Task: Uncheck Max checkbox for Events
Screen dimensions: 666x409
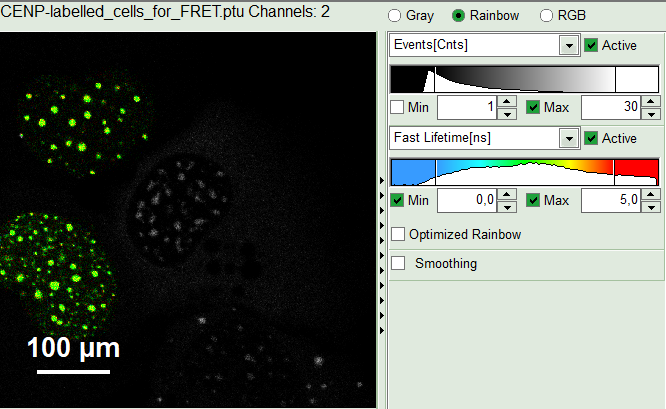Action: tap(533, 108)
